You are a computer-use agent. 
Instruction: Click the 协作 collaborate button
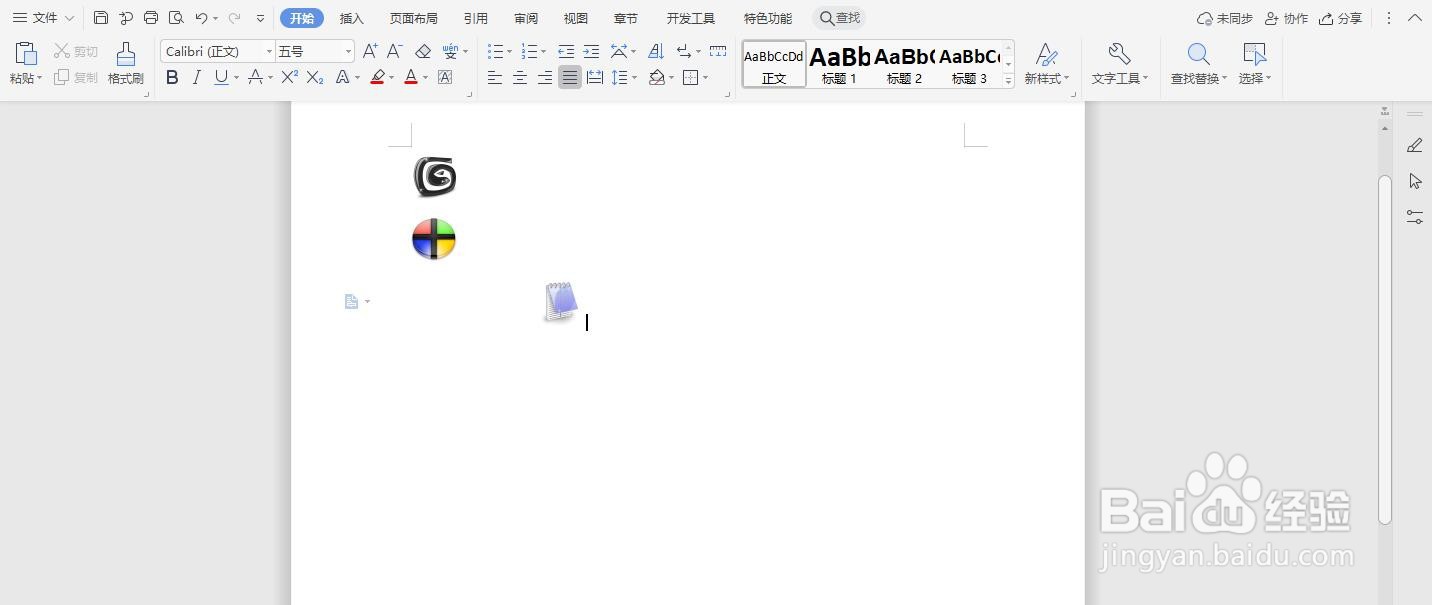1286,18
